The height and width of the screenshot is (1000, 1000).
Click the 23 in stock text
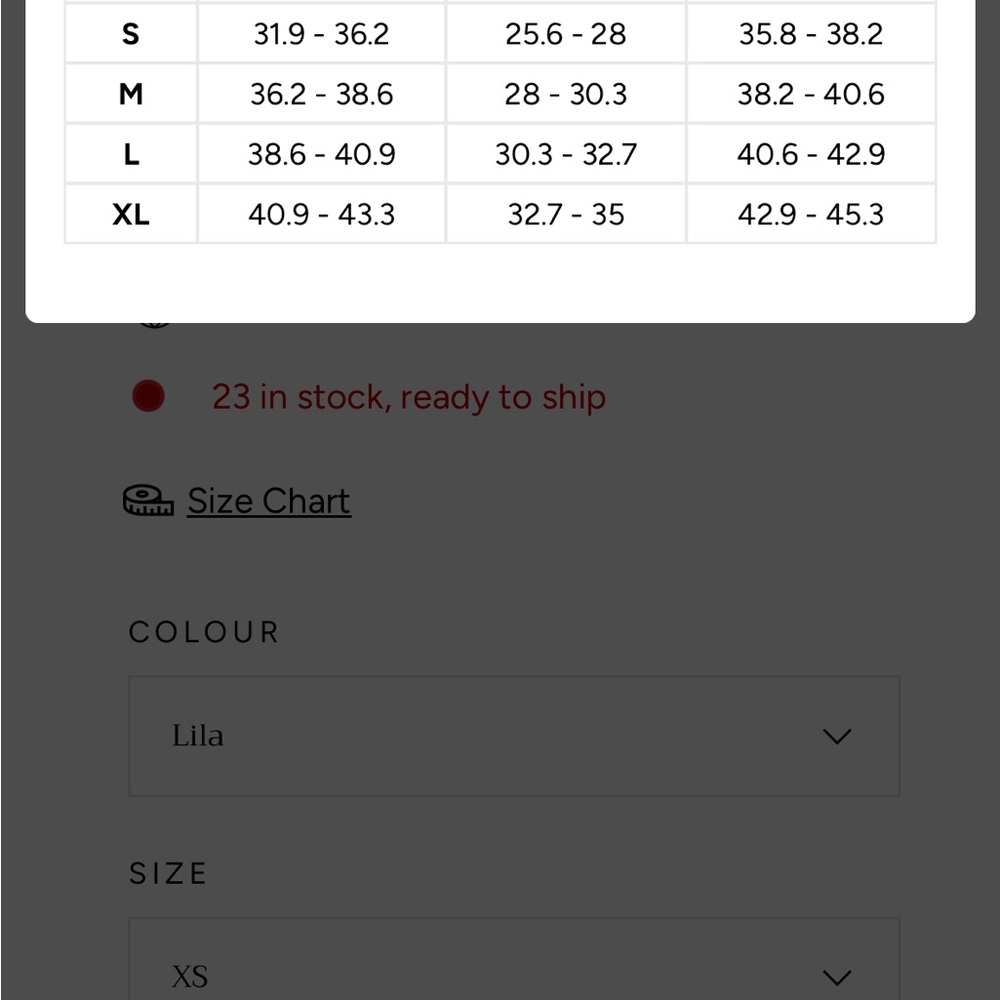(408, 397)
